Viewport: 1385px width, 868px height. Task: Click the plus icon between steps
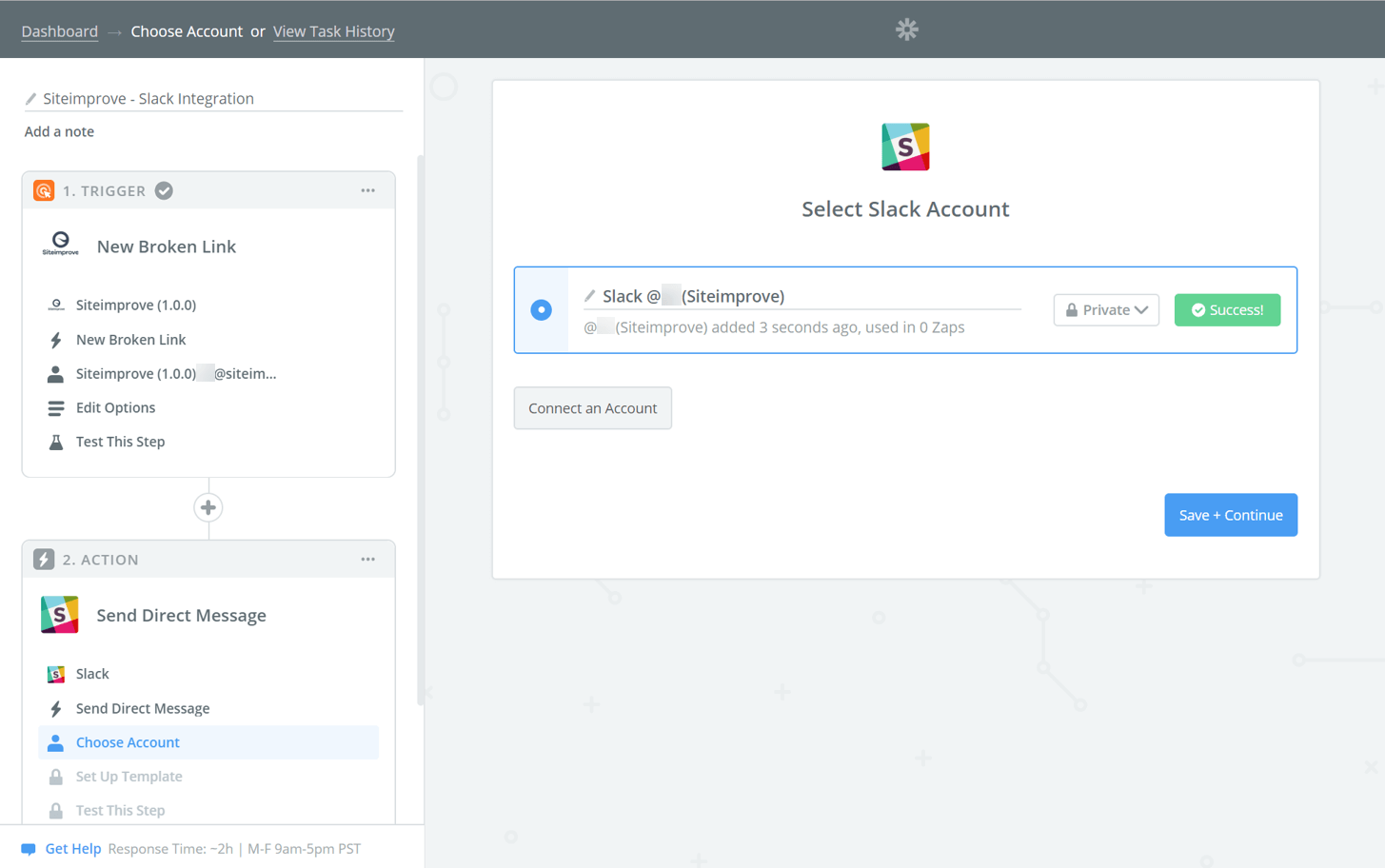[x=208, y=507]
